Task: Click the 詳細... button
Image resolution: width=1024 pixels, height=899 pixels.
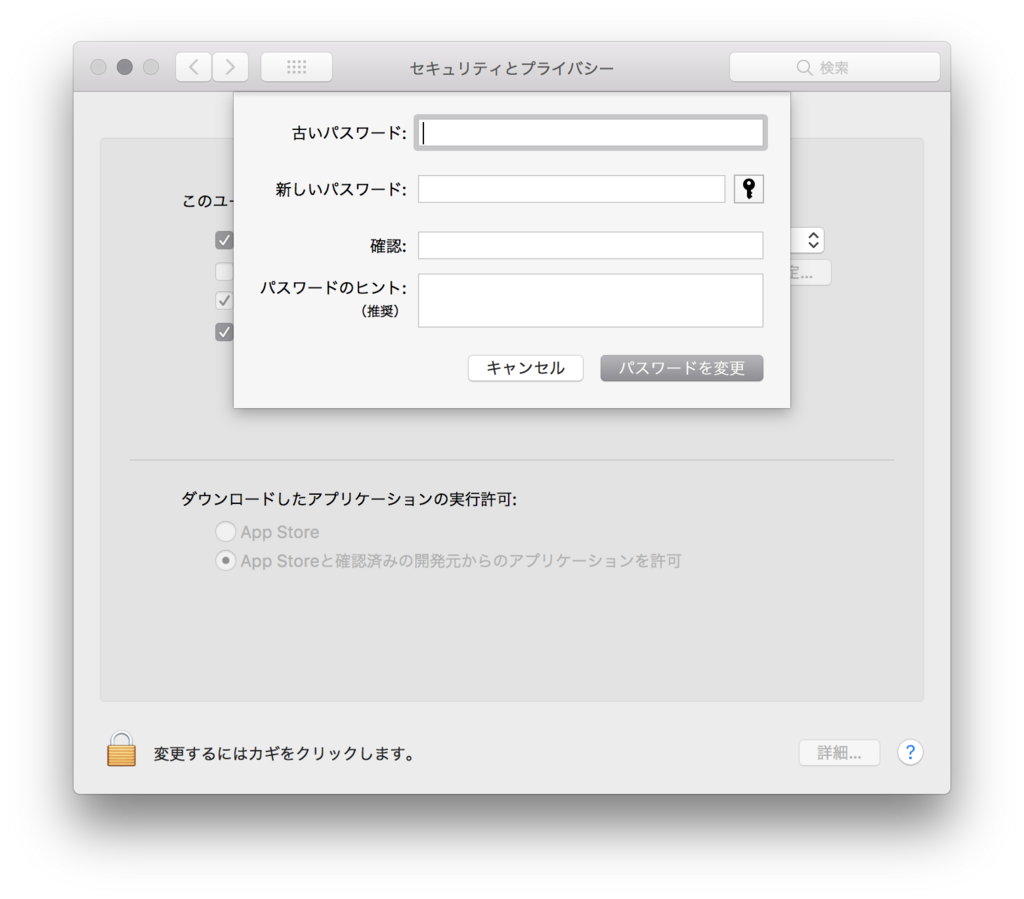Action: click(839, 752)
